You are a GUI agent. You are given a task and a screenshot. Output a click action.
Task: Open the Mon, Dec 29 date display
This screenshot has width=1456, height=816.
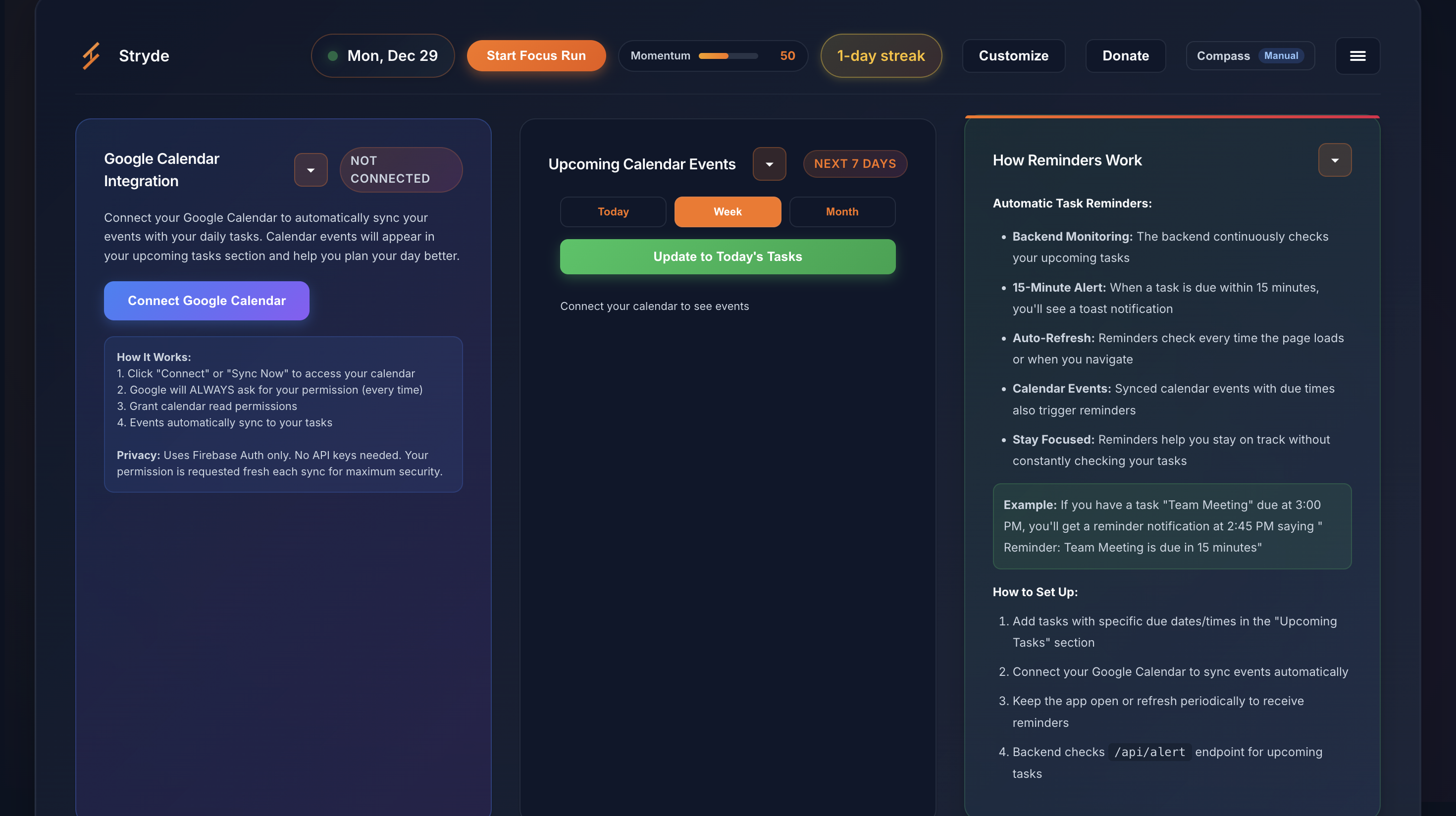[x=383, y=55]
